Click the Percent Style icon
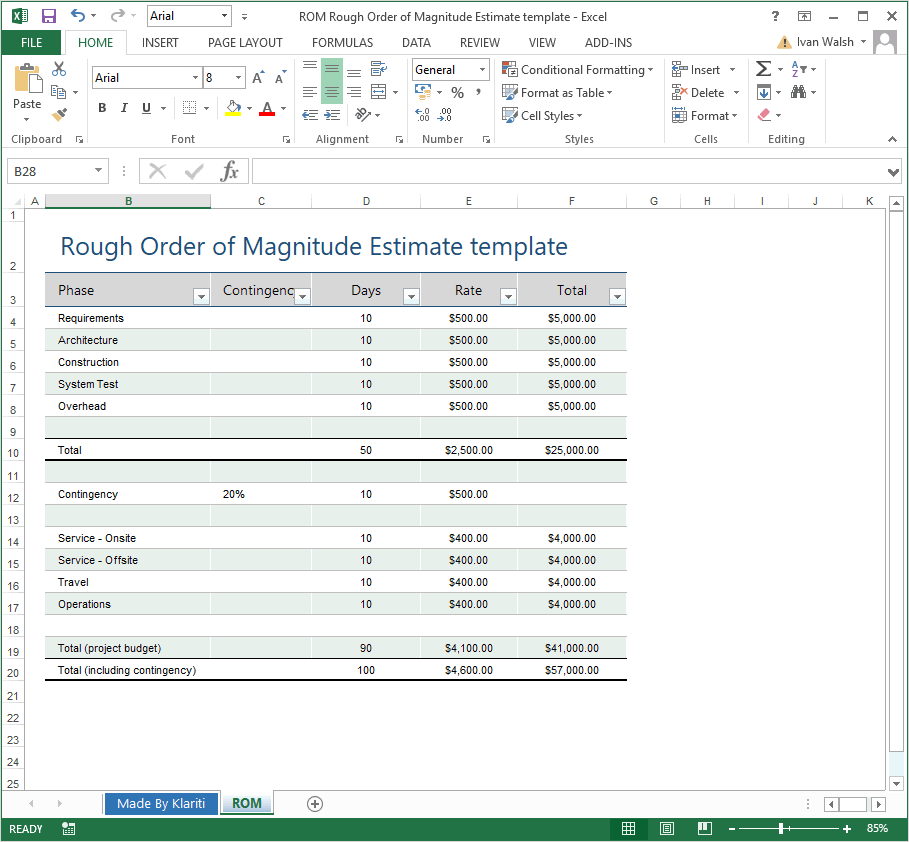Image resolution: width=909 pixels, height=842 pixels. (x=457, y=92)
